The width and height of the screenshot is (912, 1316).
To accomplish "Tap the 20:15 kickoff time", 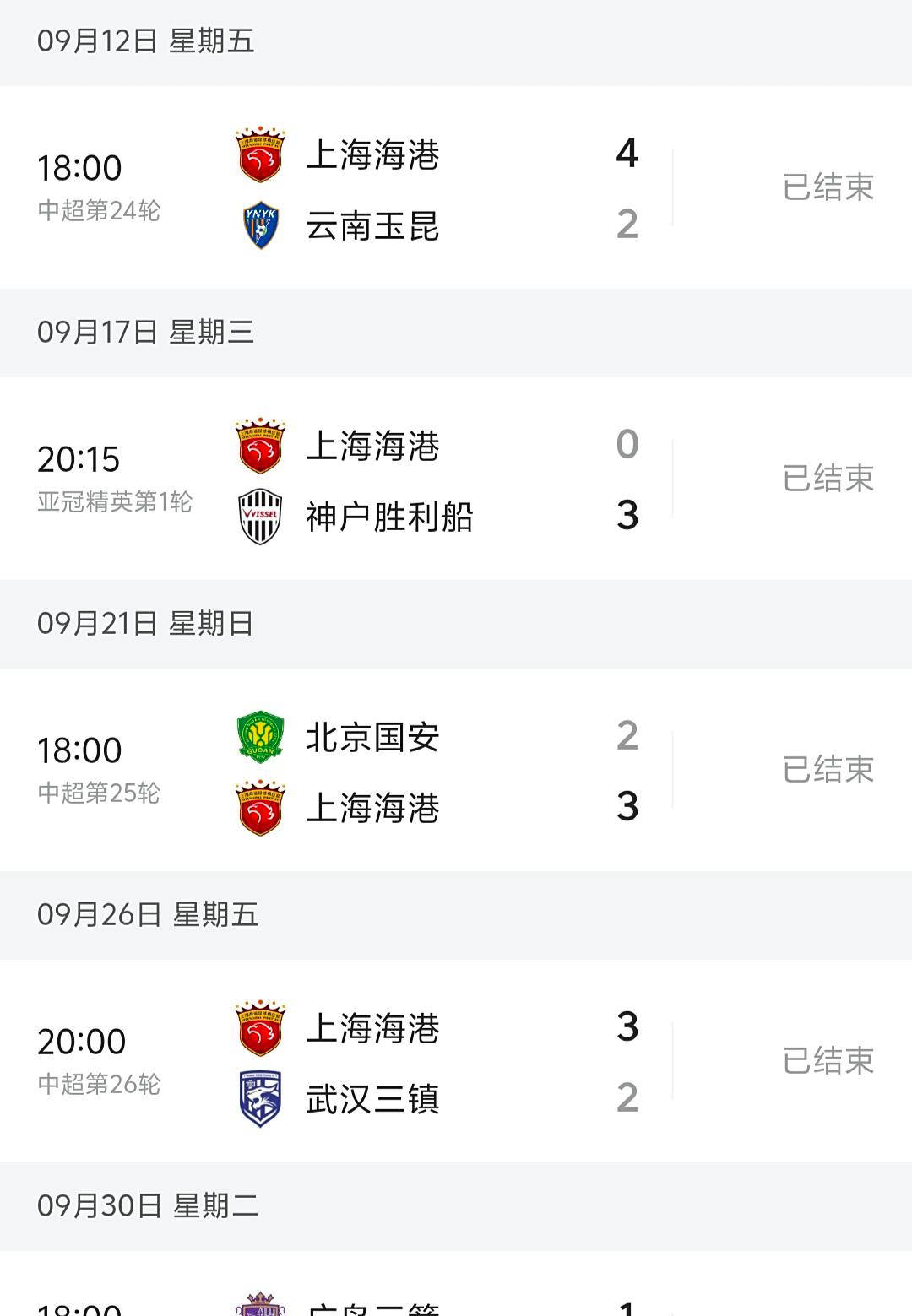I will point(79,459).
